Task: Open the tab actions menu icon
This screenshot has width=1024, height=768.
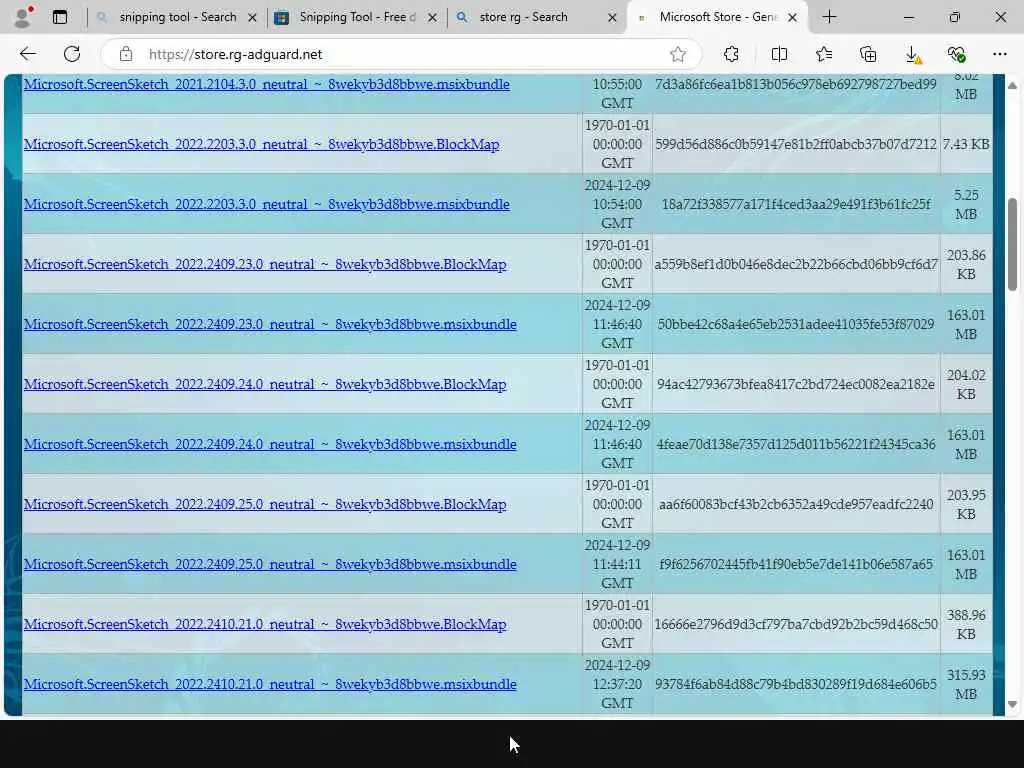Action: pyautogui.click(x=60, y=17)
